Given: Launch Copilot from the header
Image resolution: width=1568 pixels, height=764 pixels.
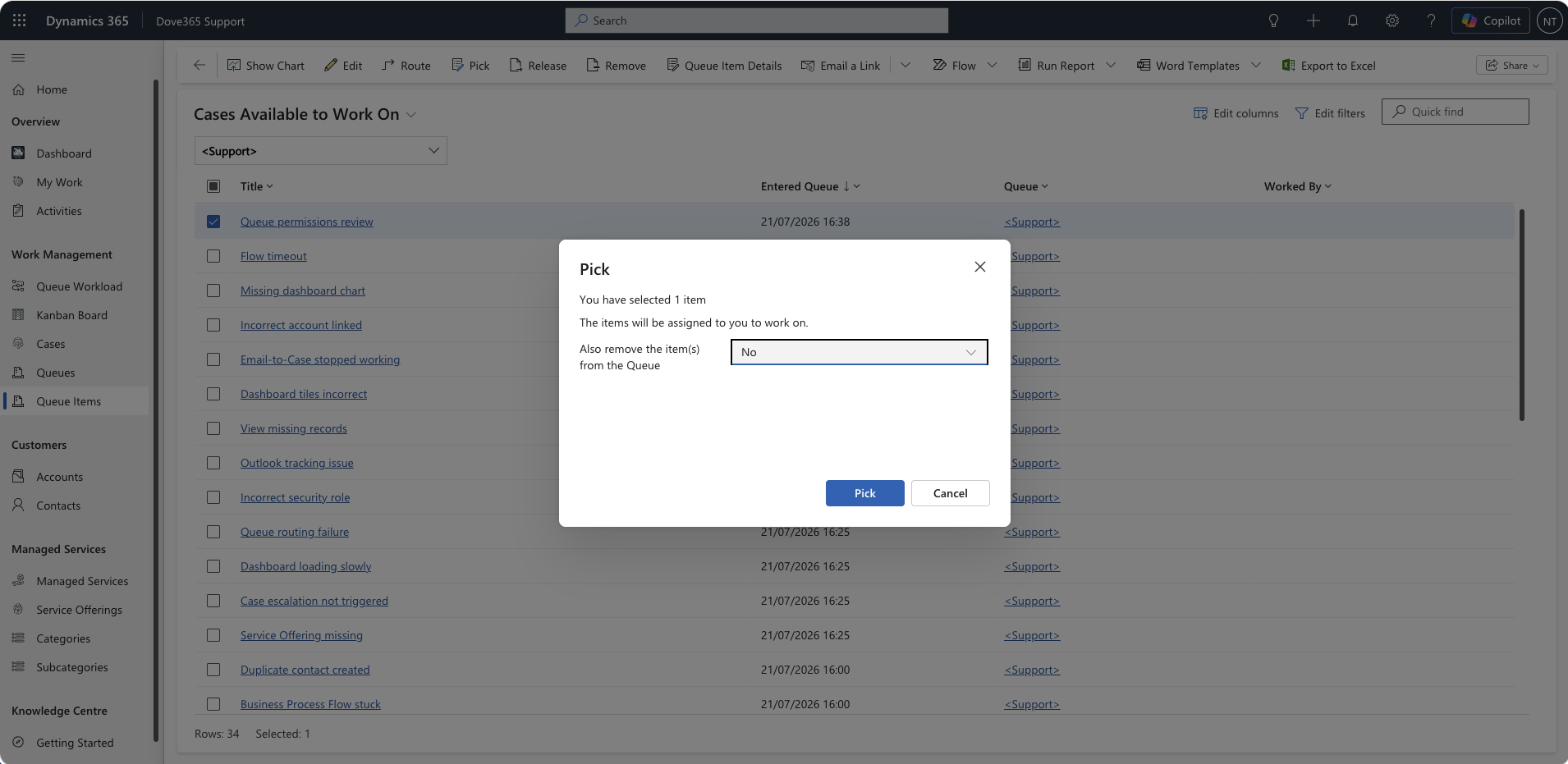Looking at the screenshot, I should [x=1491, y=21].
